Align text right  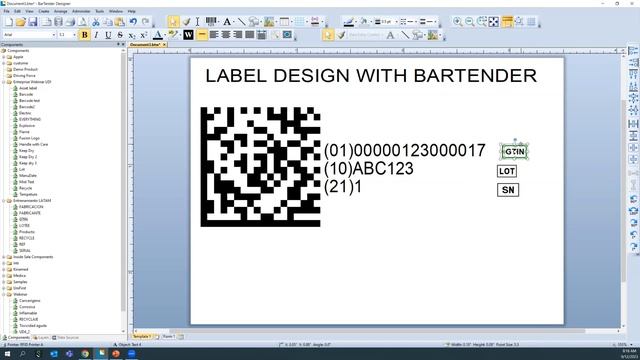[238, 35]
